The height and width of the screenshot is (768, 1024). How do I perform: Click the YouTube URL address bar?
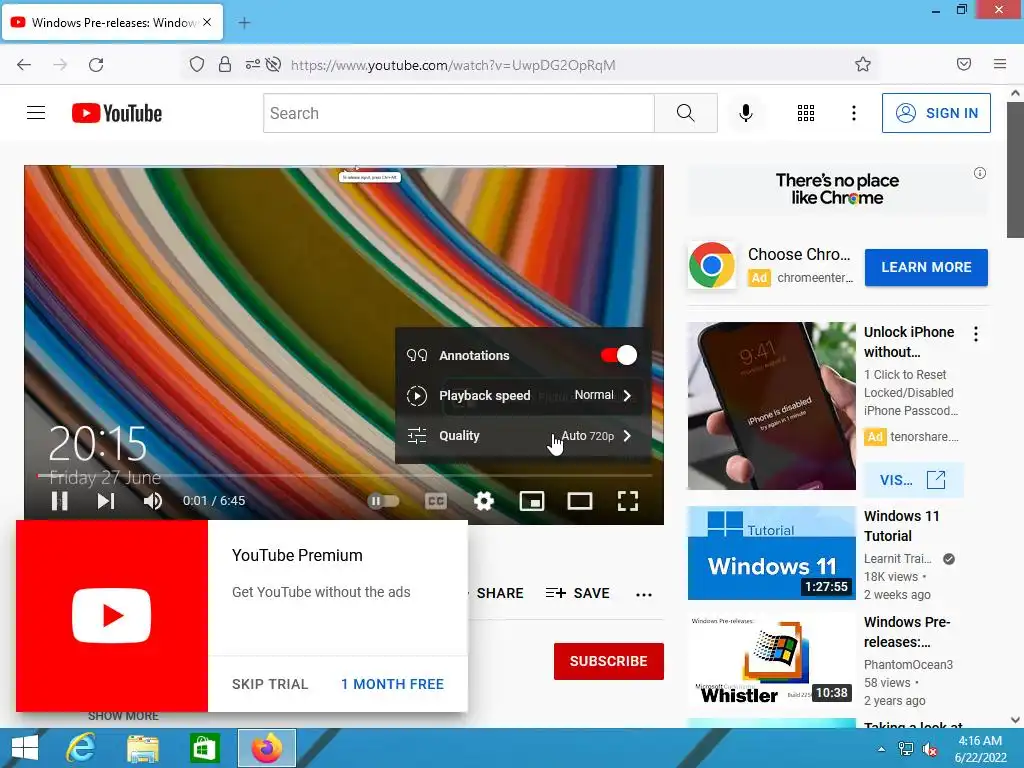(x=453, y=65)
